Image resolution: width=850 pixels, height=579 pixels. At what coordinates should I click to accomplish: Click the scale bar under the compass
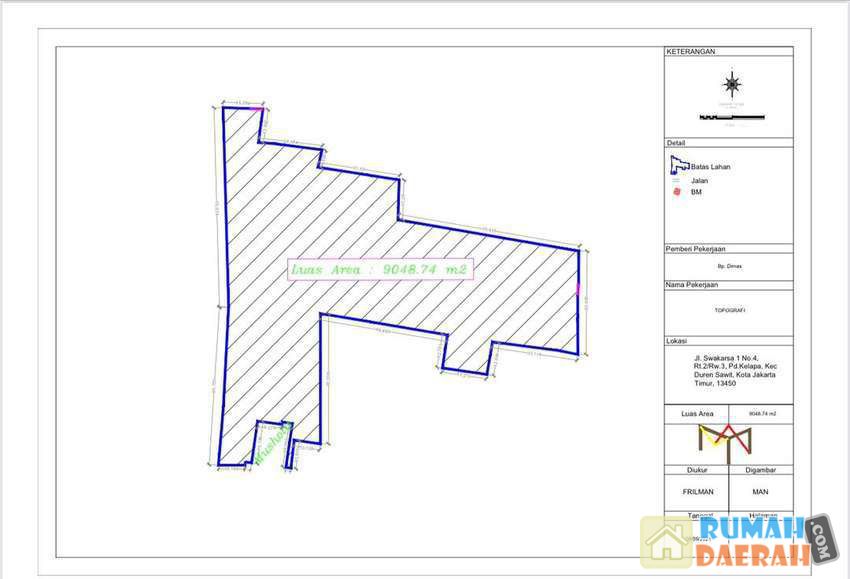pyautogui.click(x=731, y=117)
